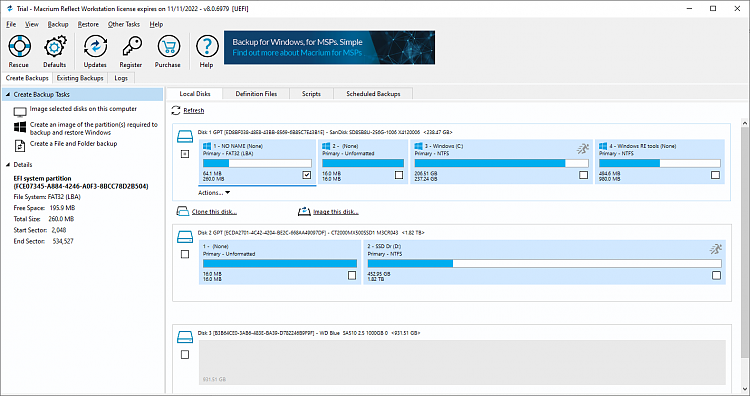This screenshot has width=750, height=396.
Task: Click the Windows partition image task icon
Action: click(x=20, y=127)
